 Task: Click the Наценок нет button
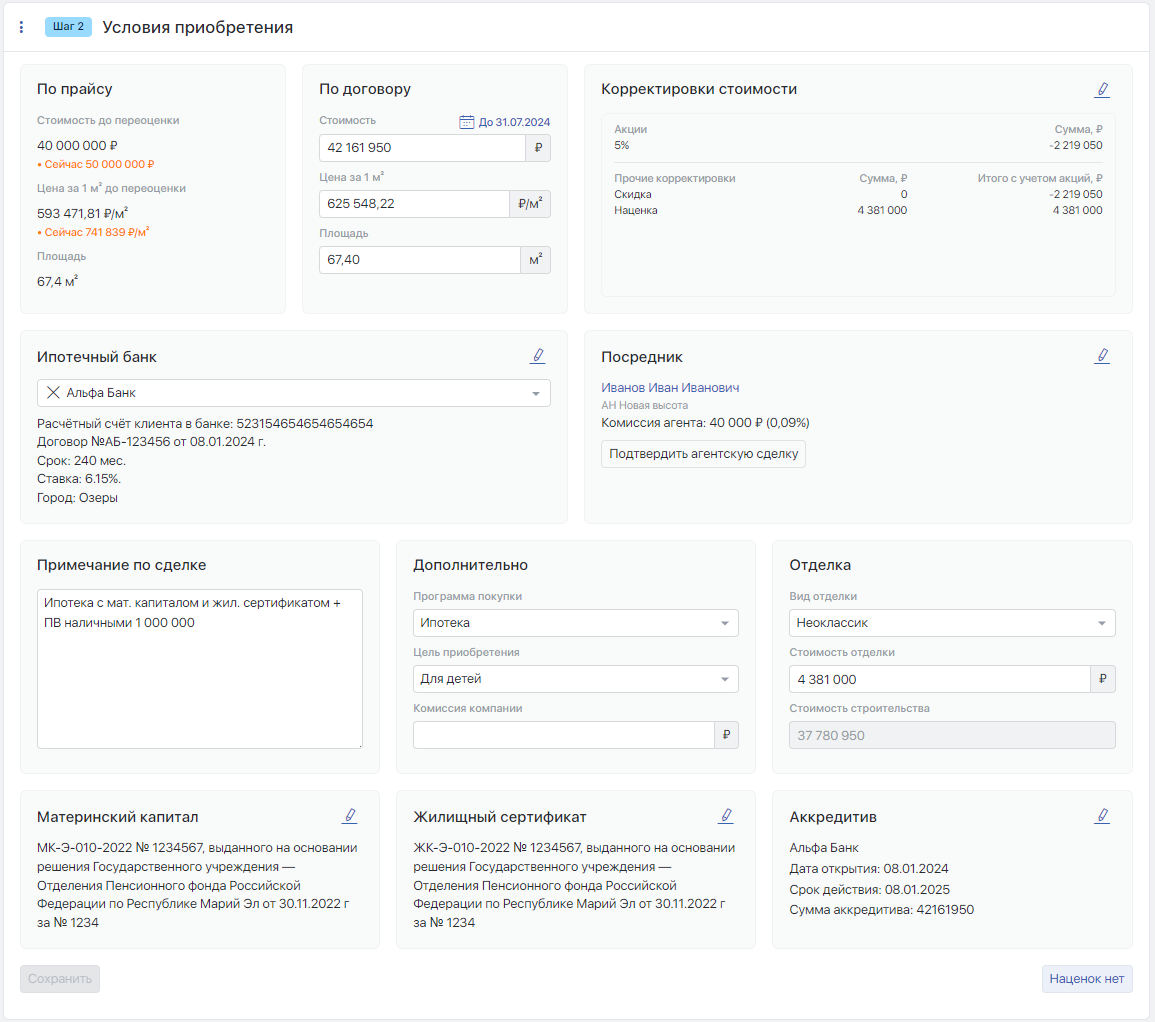1086,979
